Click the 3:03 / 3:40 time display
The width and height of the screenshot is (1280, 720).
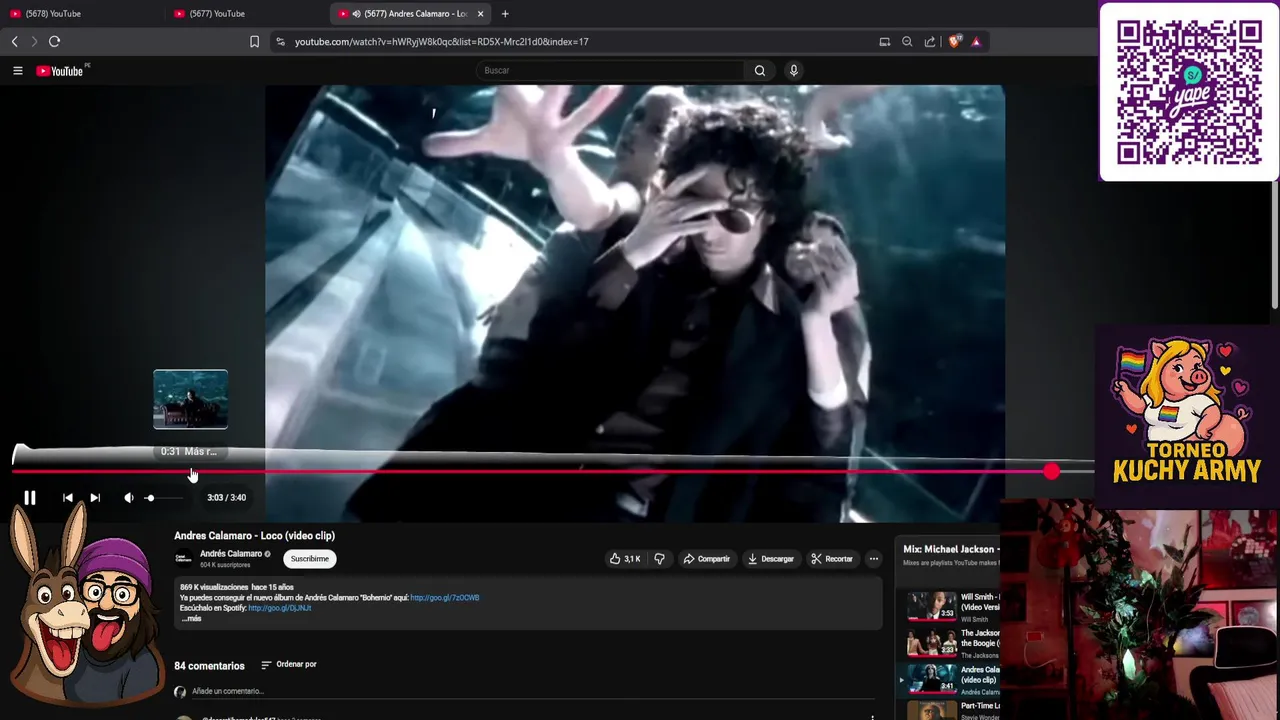226,498
